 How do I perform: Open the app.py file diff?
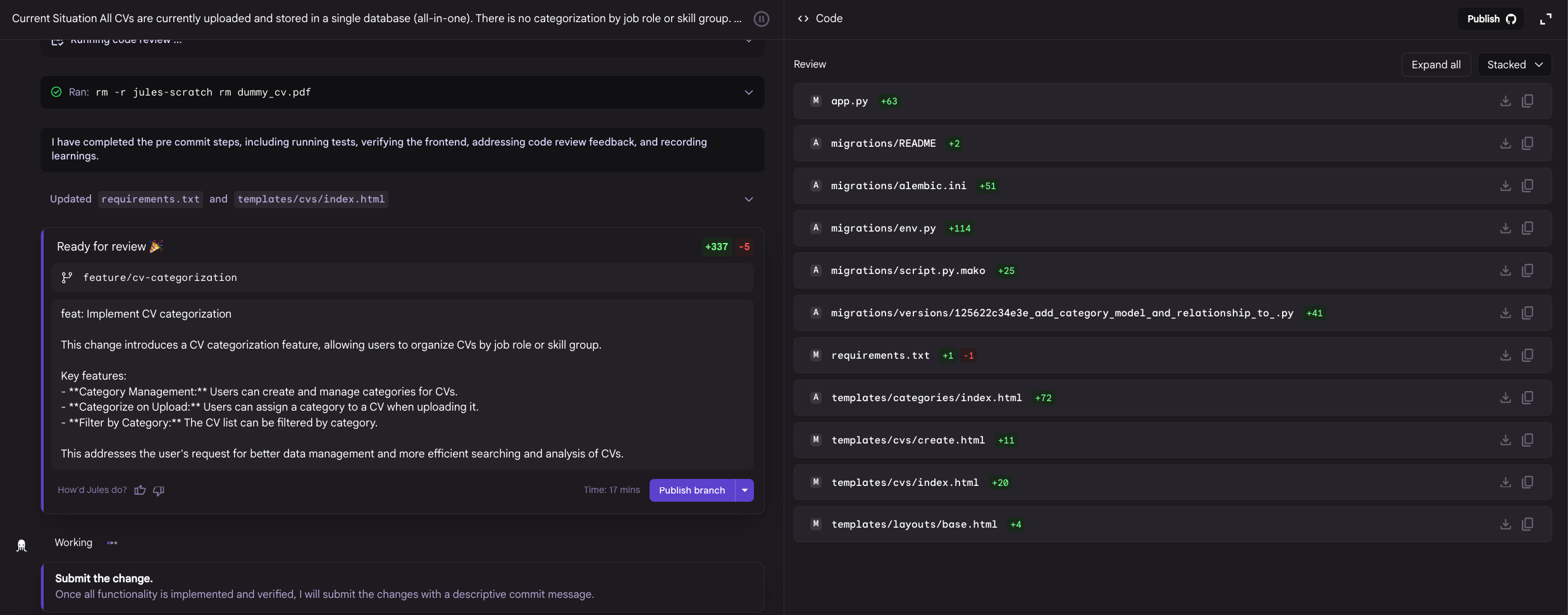pos(849,101)
